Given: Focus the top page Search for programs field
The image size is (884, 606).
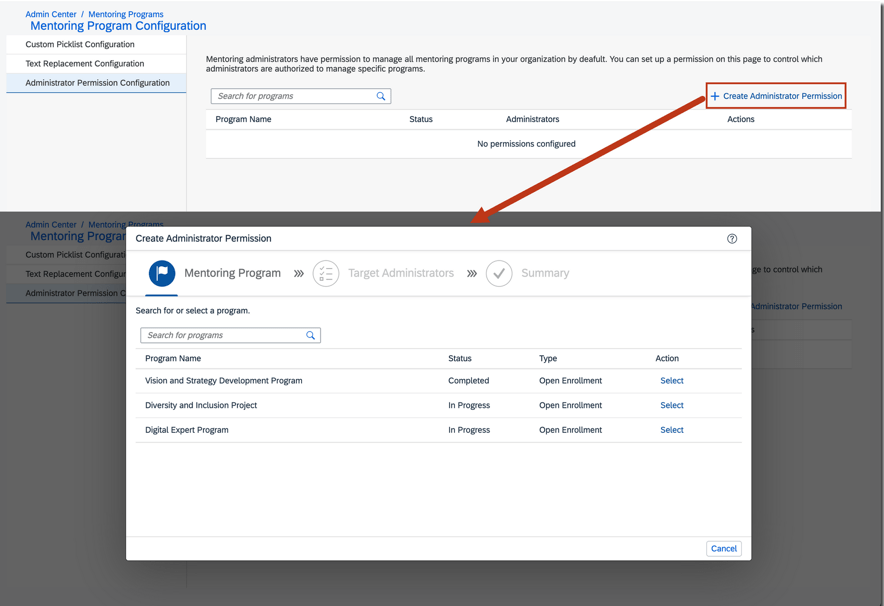Looking at the screenshot, I should coord(292,97).
